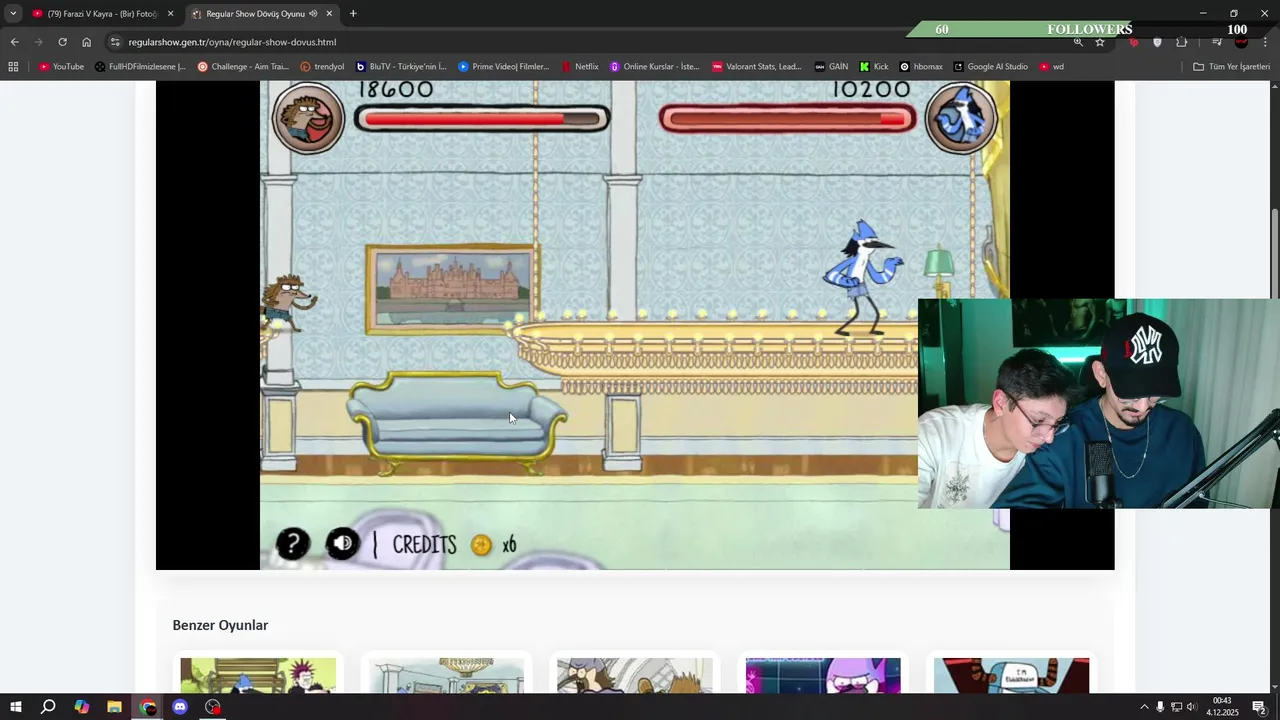Open the trendyol bookmark
The height and width of the screenshot is (720, 1280).
click(x=322, y=67)
